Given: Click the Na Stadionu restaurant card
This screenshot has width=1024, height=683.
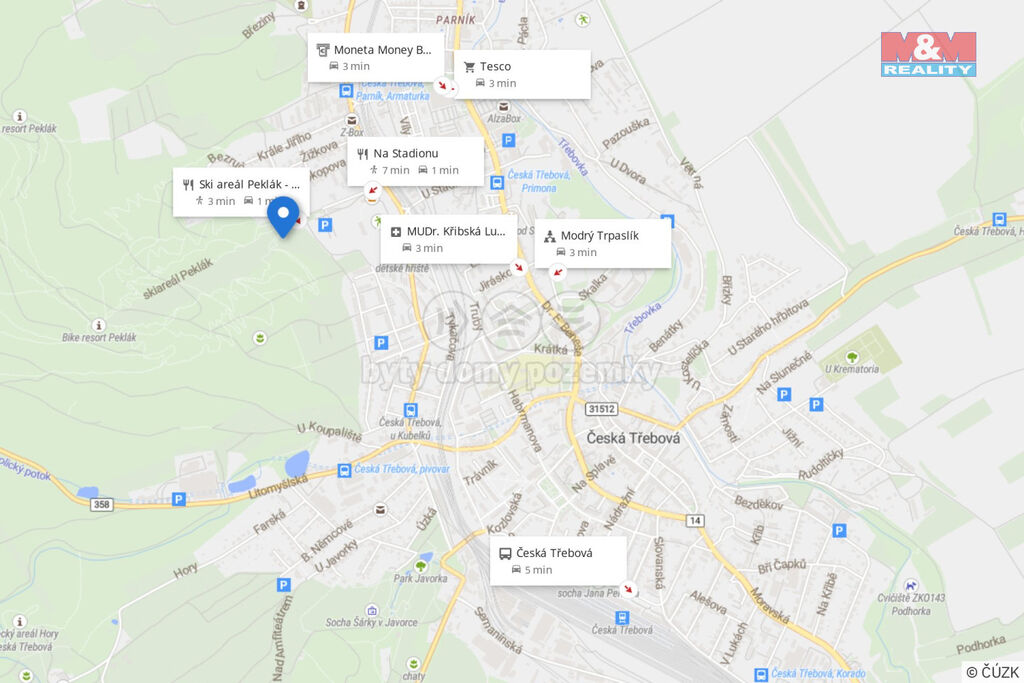Looking at the screenshot, I should 415,161.
